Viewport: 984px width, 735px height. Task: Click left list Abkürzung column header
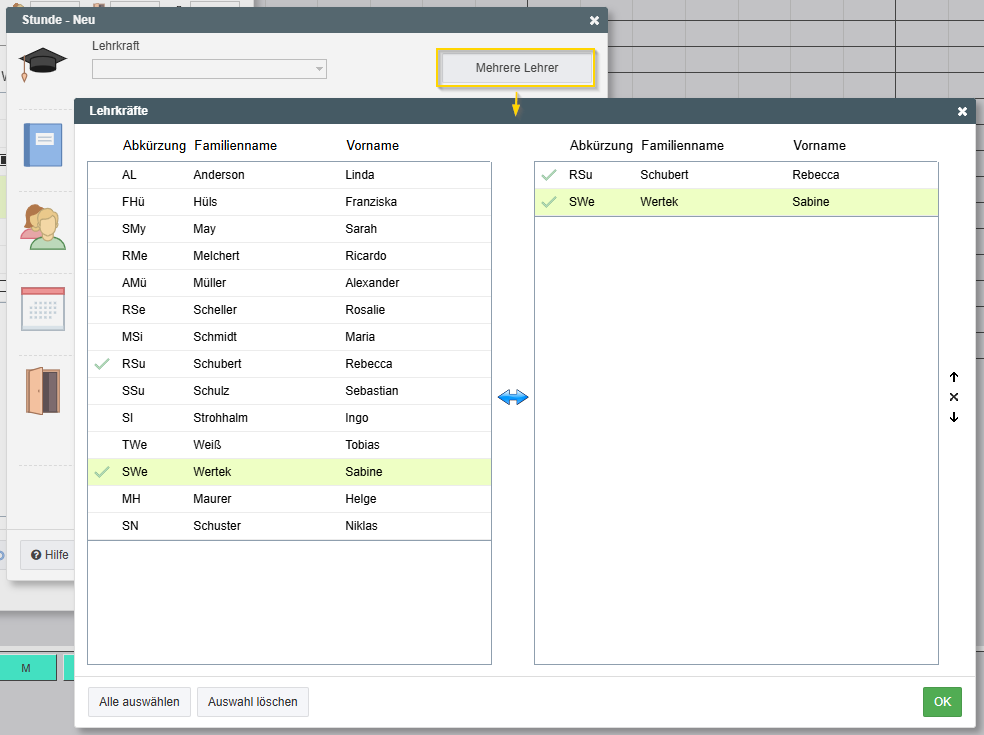154,146
